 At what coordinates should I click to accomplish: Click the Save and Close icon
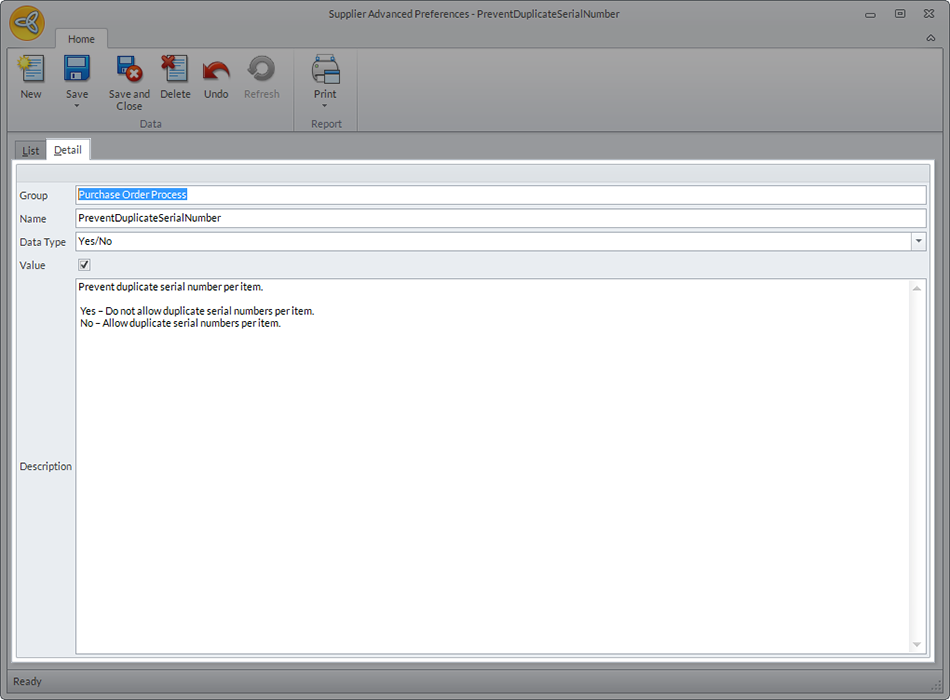pyautogui.click(x=129, y=69)
